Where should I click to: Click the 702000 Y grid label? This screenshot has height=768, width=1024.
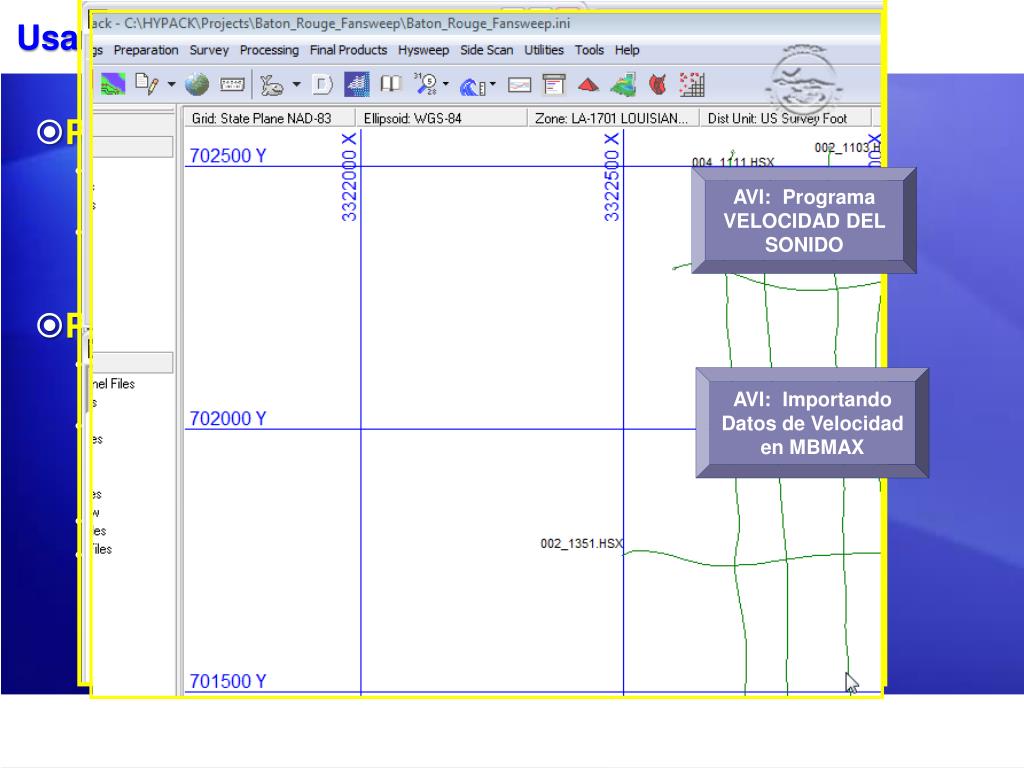pyautogui.click(x=228, y=419)
